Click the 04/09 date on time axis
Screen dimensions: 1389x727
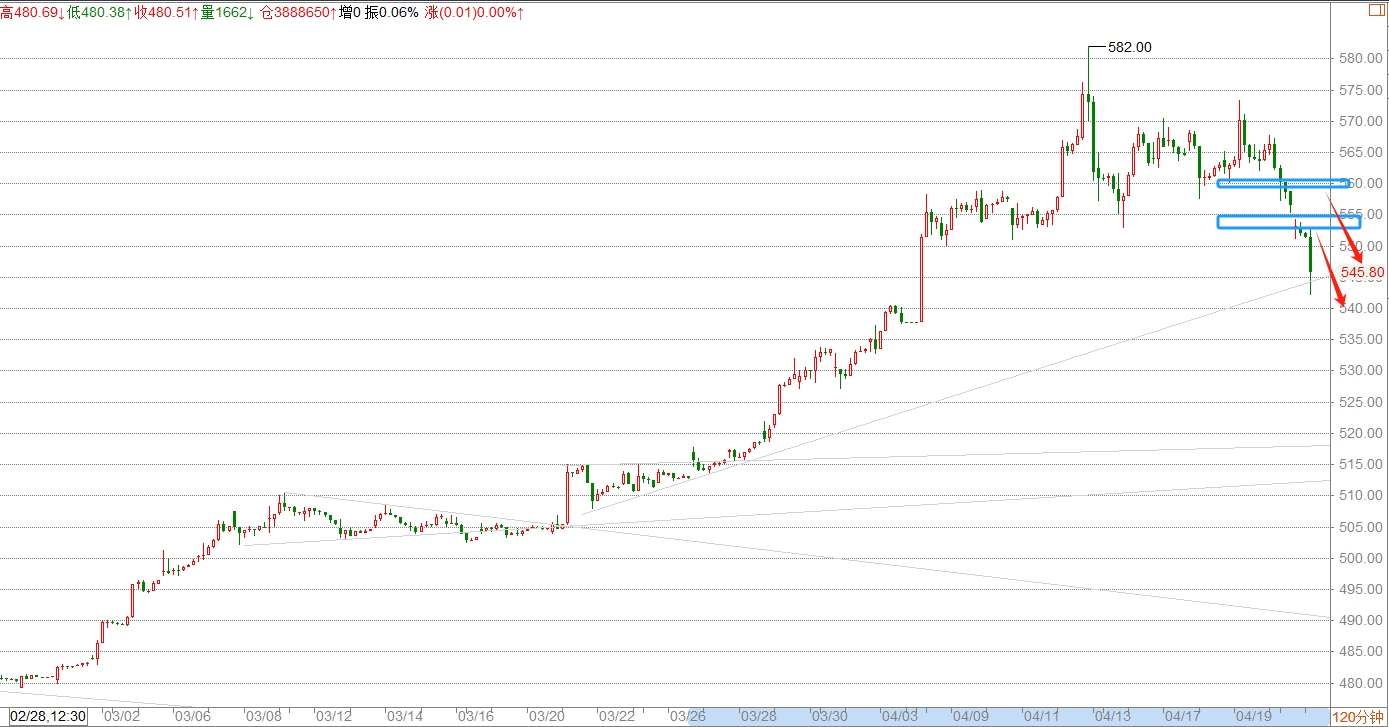pos(972,717)
